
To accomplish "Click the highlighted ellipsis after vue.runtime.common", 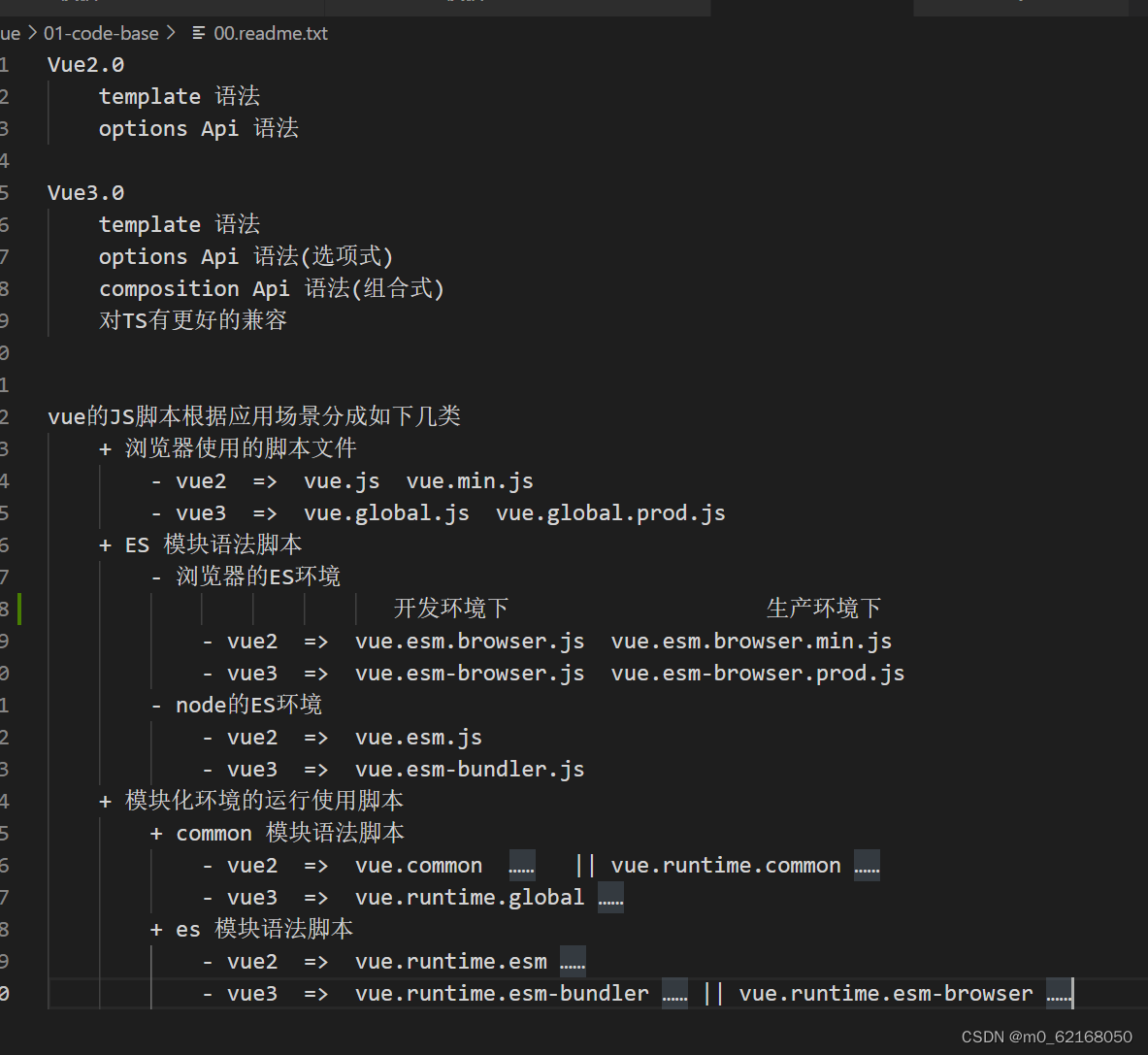I will click(867, 866).
